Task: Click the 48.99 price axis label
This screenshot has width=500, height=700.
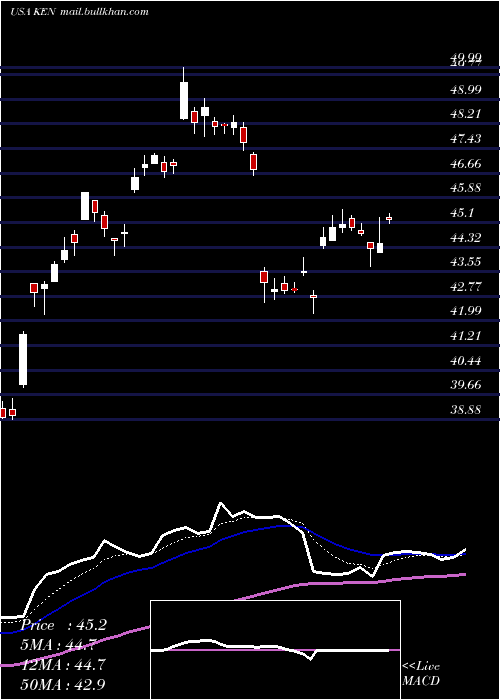Action: pos(466,90)
